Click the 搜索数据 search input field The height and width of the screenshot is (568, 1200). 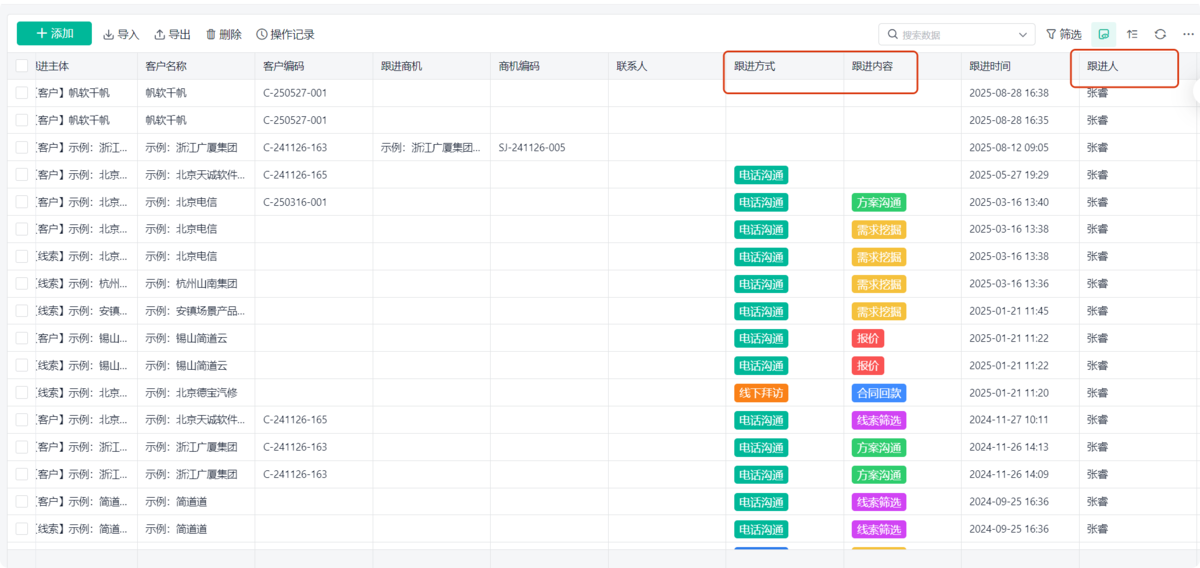[950, 35]
